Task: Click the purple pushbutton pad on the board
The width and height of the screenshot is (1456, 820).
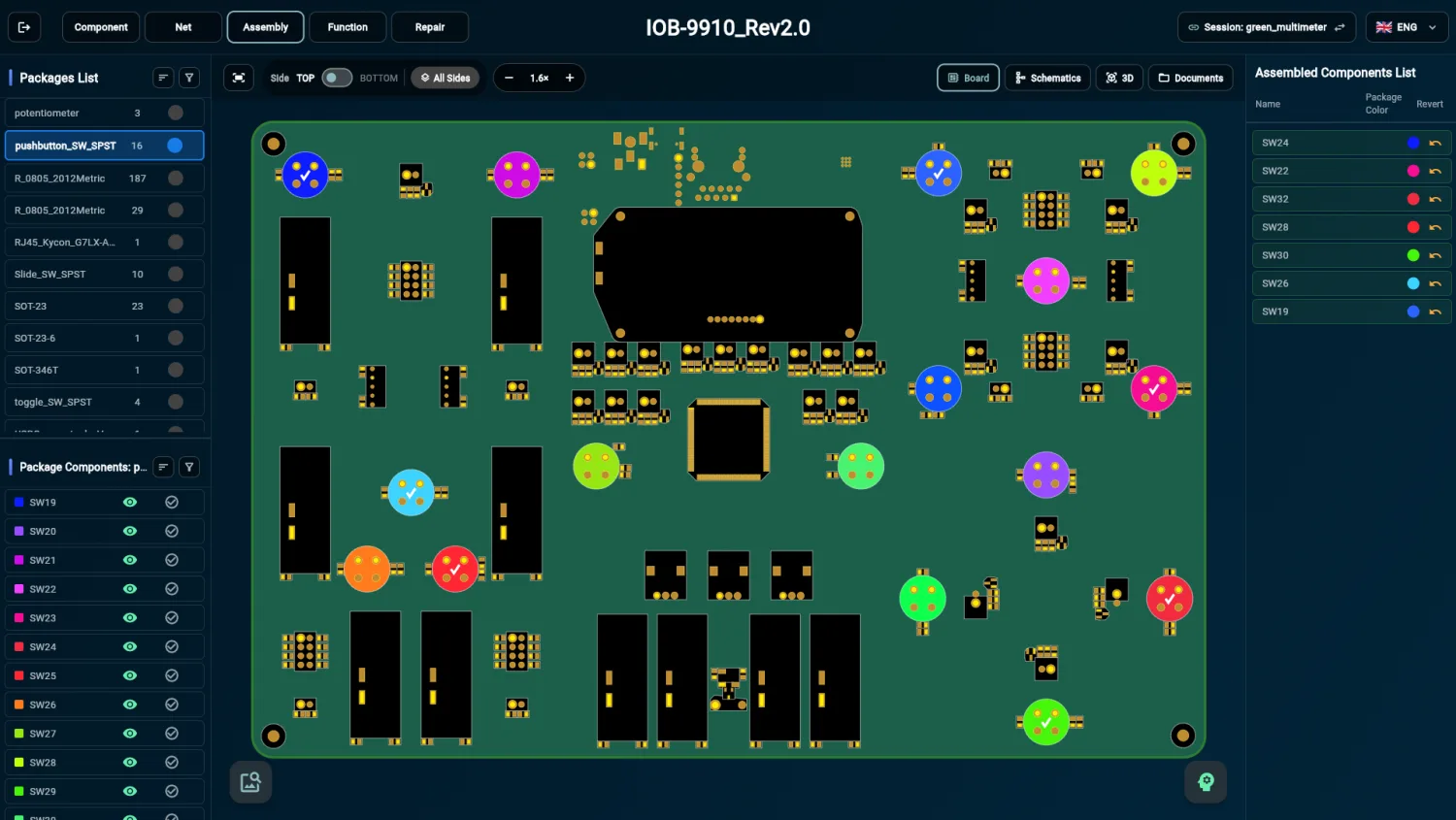Action: point(1046,475)
